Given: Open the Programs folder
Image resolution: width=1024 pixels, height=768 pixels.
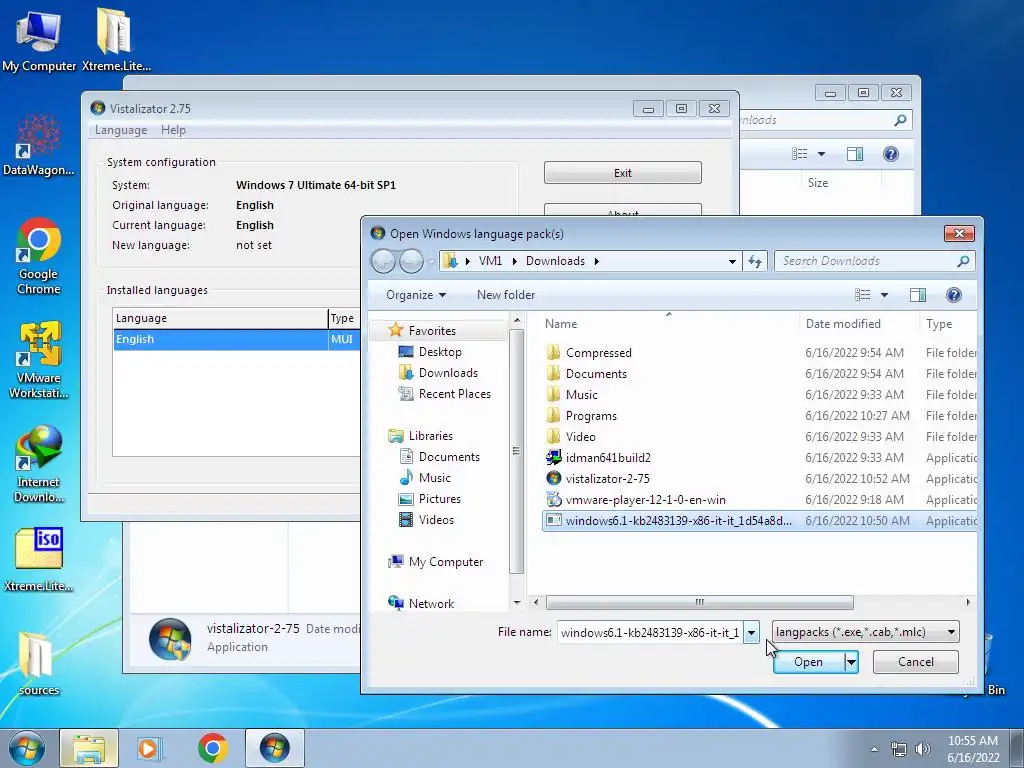Looking at the screenshot, I should click(591, 416).
